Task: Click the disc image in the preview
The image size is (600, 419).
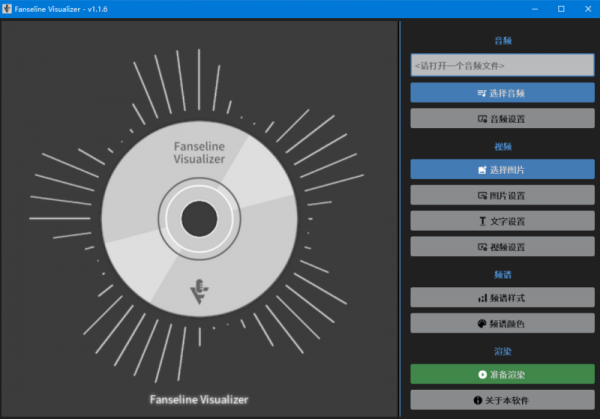Action: point(199,218)
